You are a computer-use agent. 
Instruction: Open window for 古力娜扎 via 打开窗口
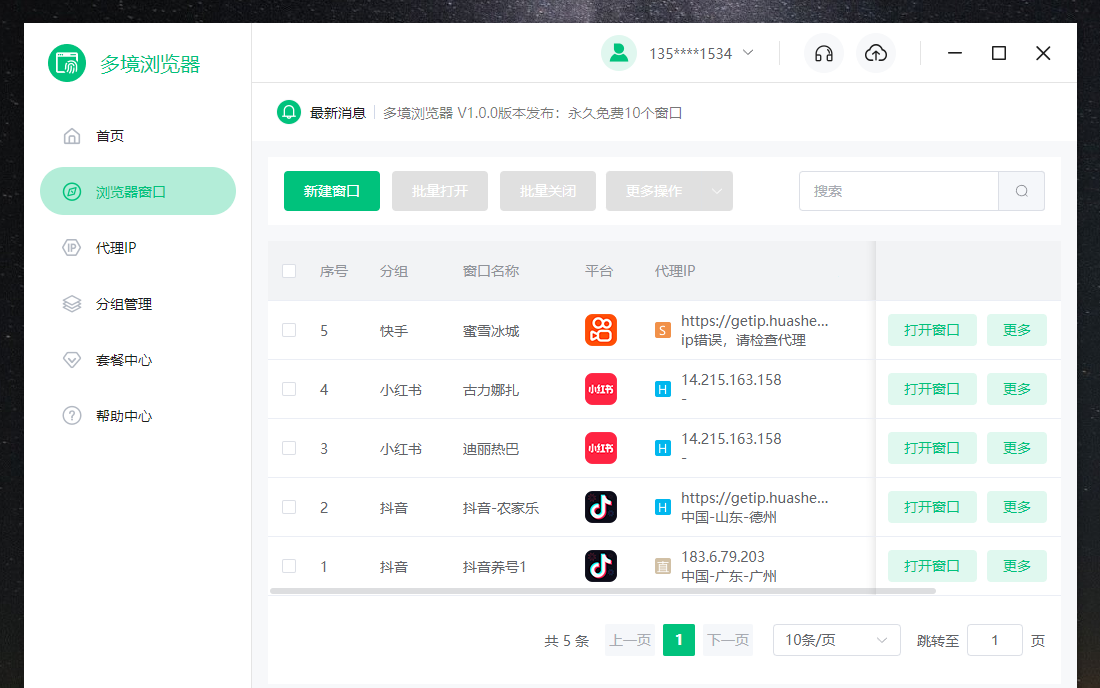tap(932, 389)
